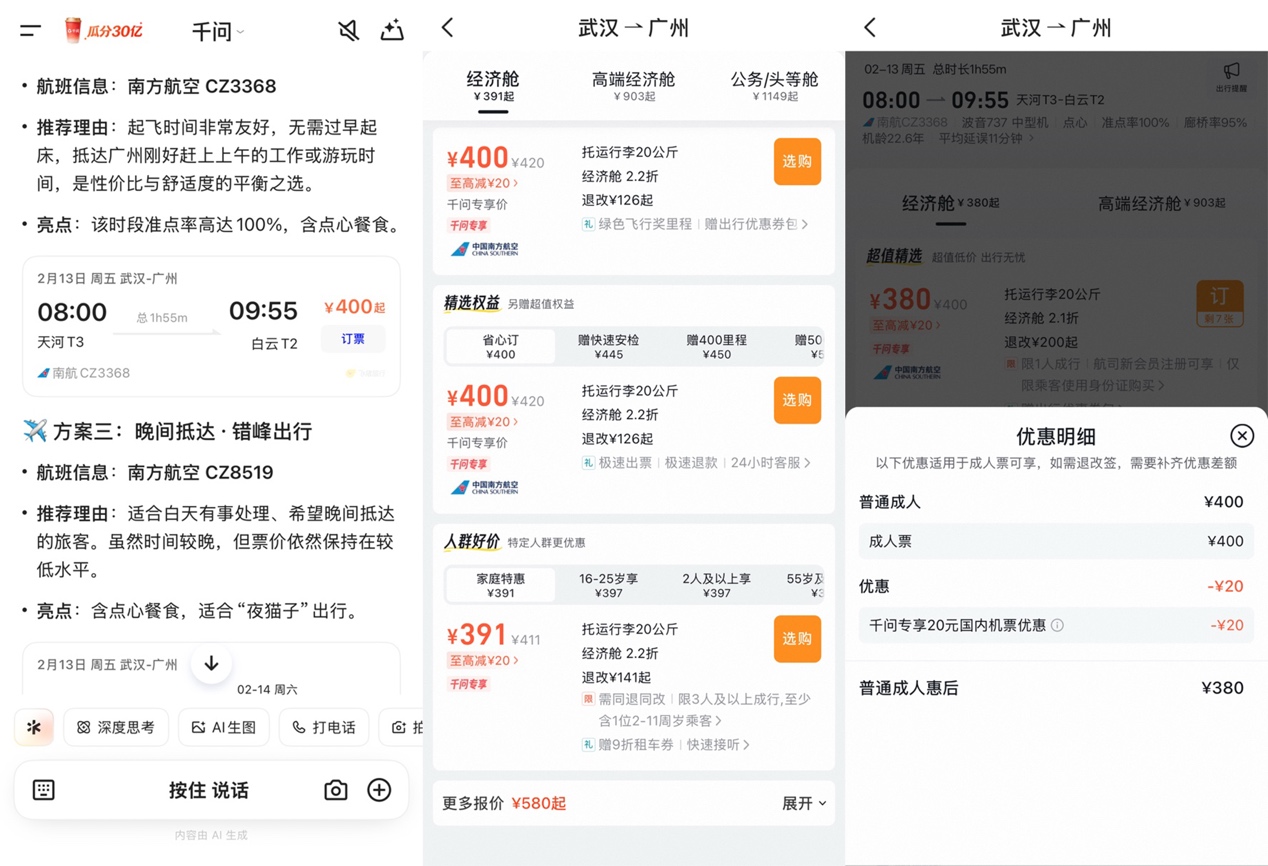Hold the 按住 说话 voice input bar
This screenshot has height=866, width=1268.
click(x=209, y=790)
